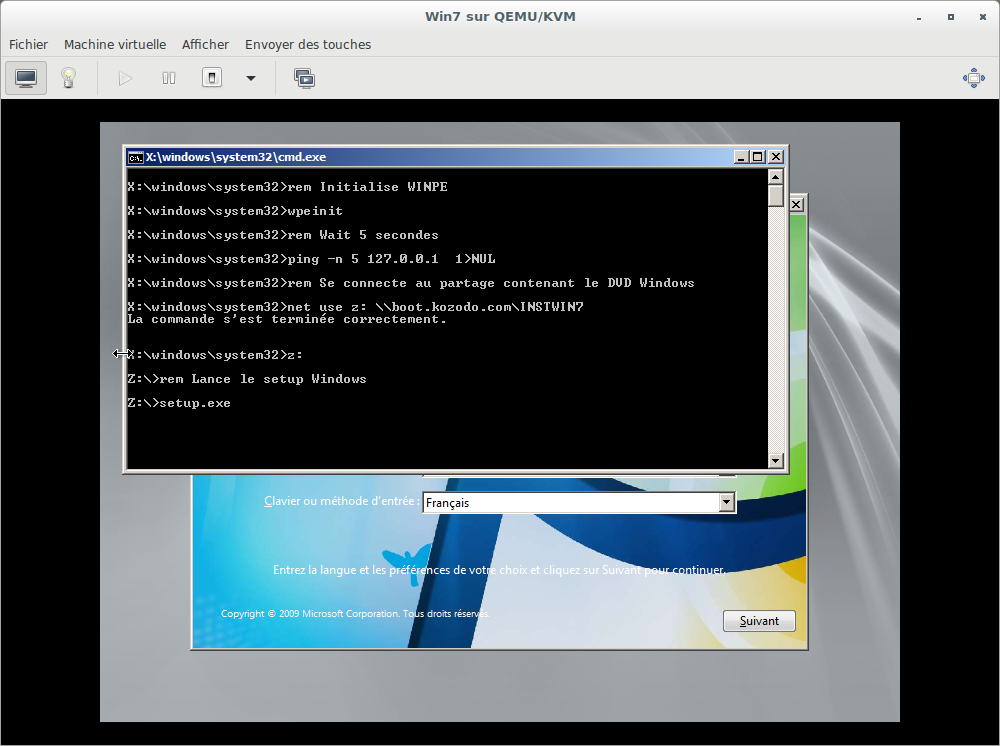The image size is (1000, 746).
Task: Show the graphical console view
Action: tap(26, 78)
